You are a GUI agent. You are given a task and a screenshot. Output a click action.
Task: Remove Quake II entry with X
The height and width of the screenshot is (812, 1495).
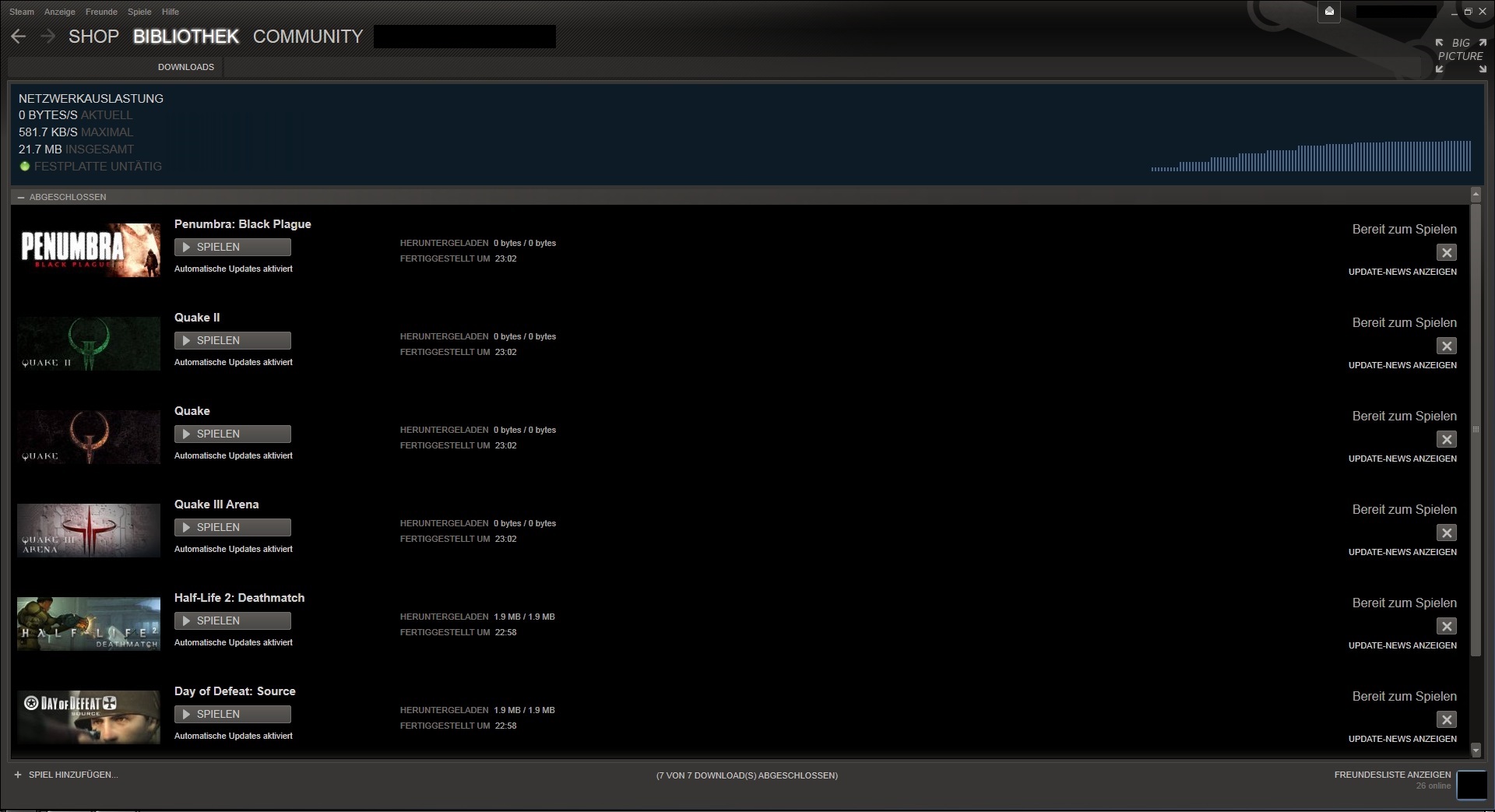coord(1447,346)
